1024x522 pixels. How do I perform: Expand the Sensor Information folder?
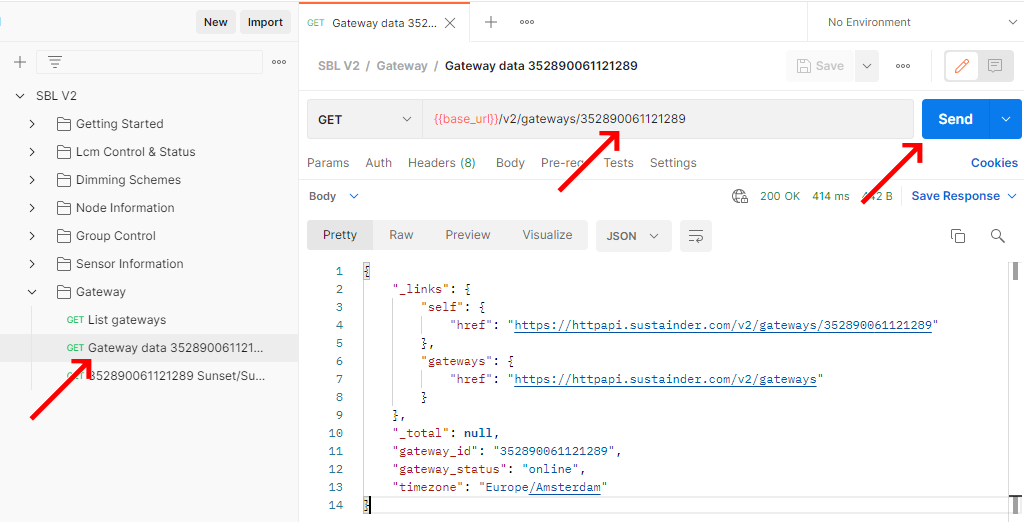tap(32, 264)
